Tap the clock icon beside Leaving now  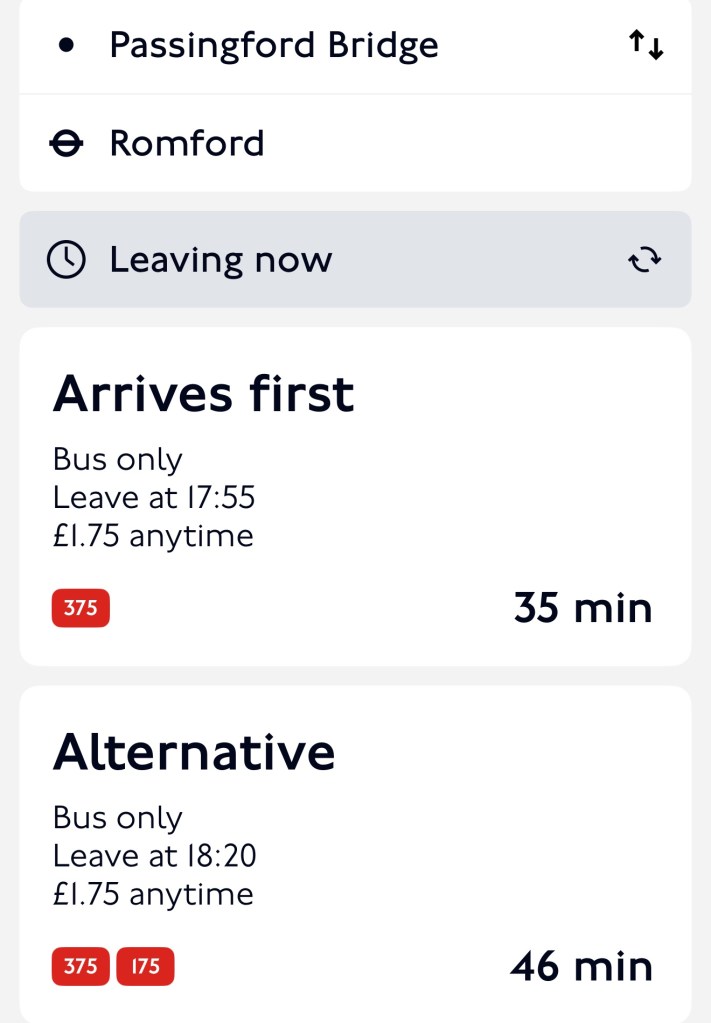[x=66, y=260]
